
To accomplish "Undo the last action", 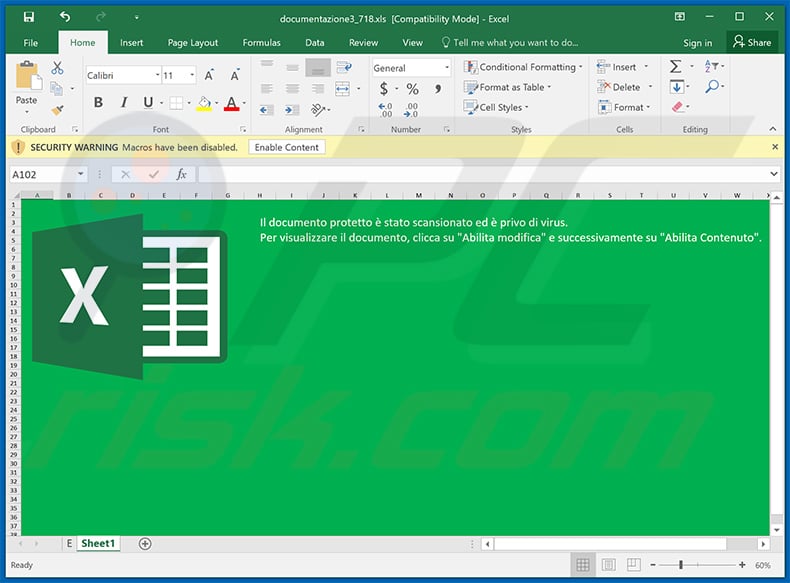I will [65, 17].
